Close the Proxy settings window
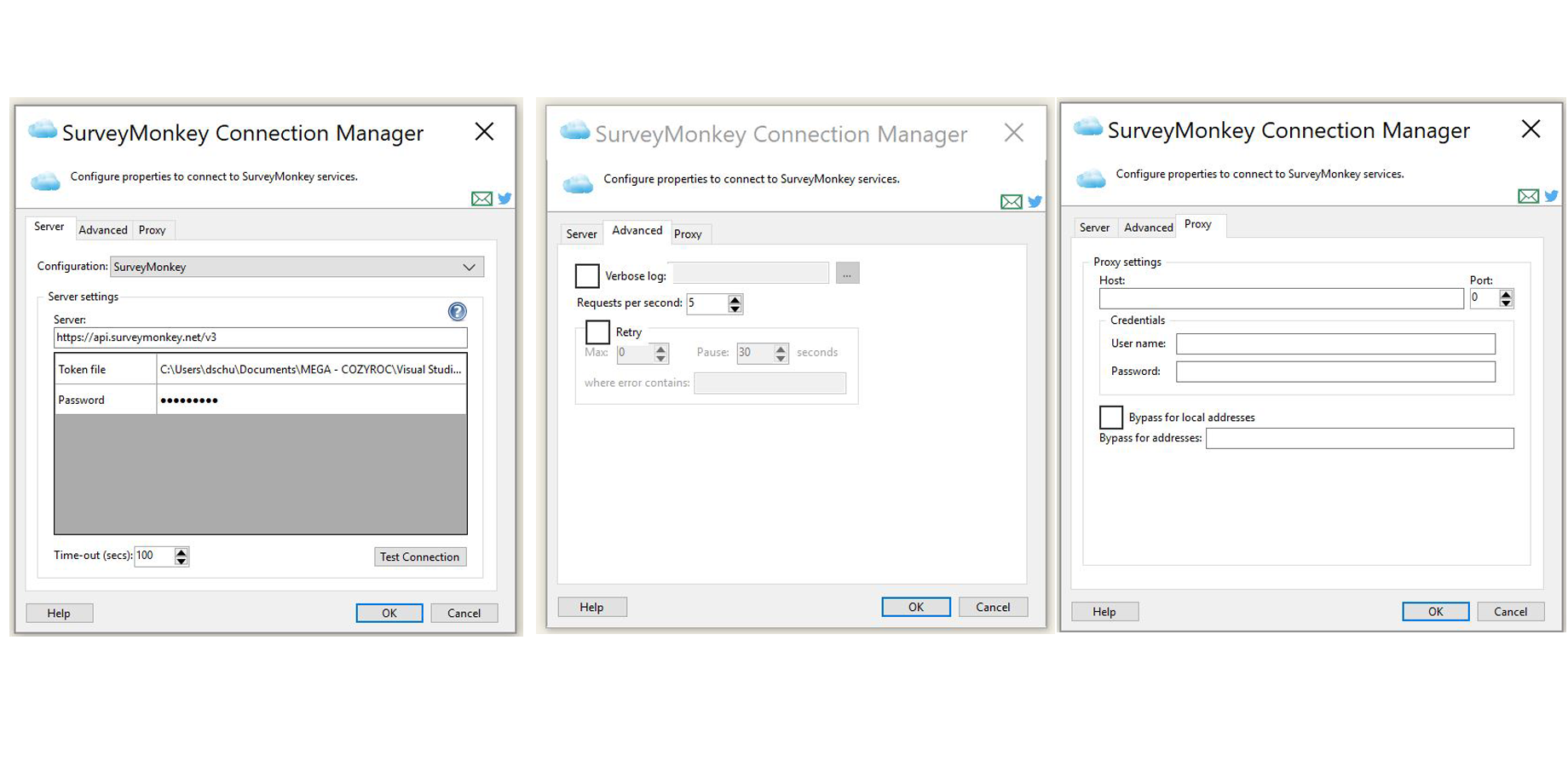Viewport: 1568px width, 767px height. tap(1531, 129)
